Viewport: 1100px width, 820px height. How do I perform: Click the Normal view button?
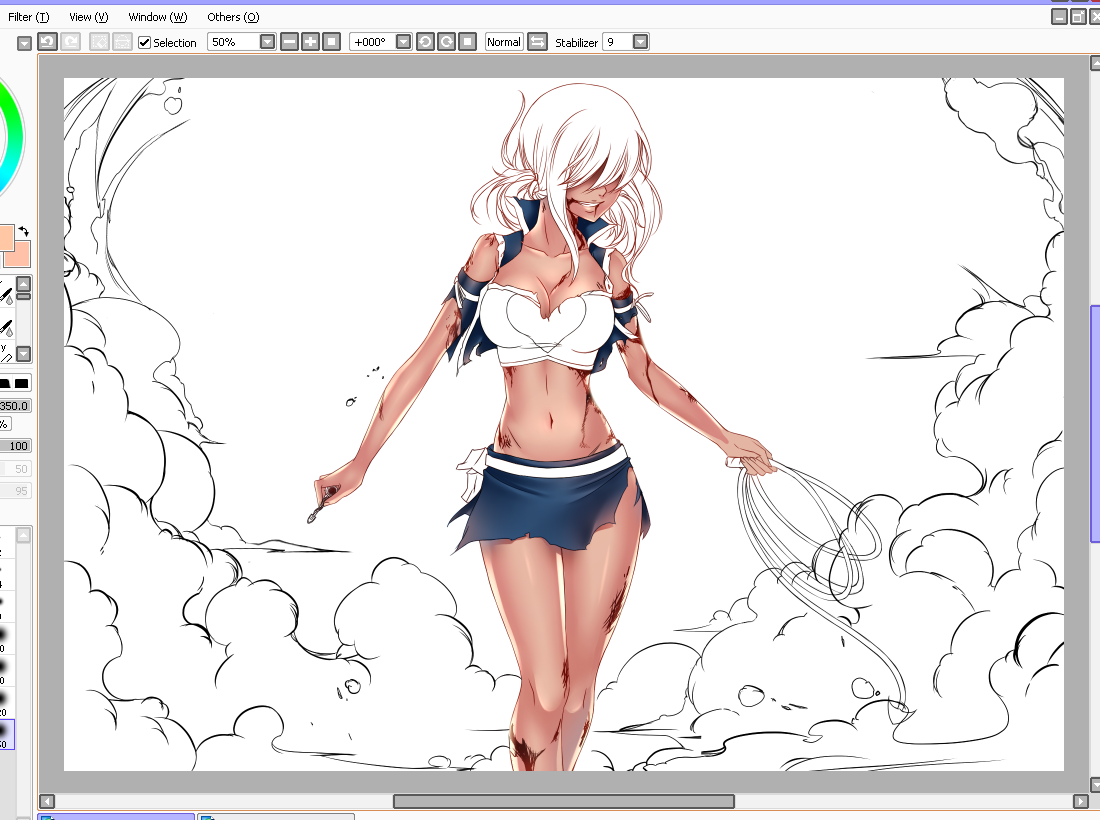tap(504, 42)
